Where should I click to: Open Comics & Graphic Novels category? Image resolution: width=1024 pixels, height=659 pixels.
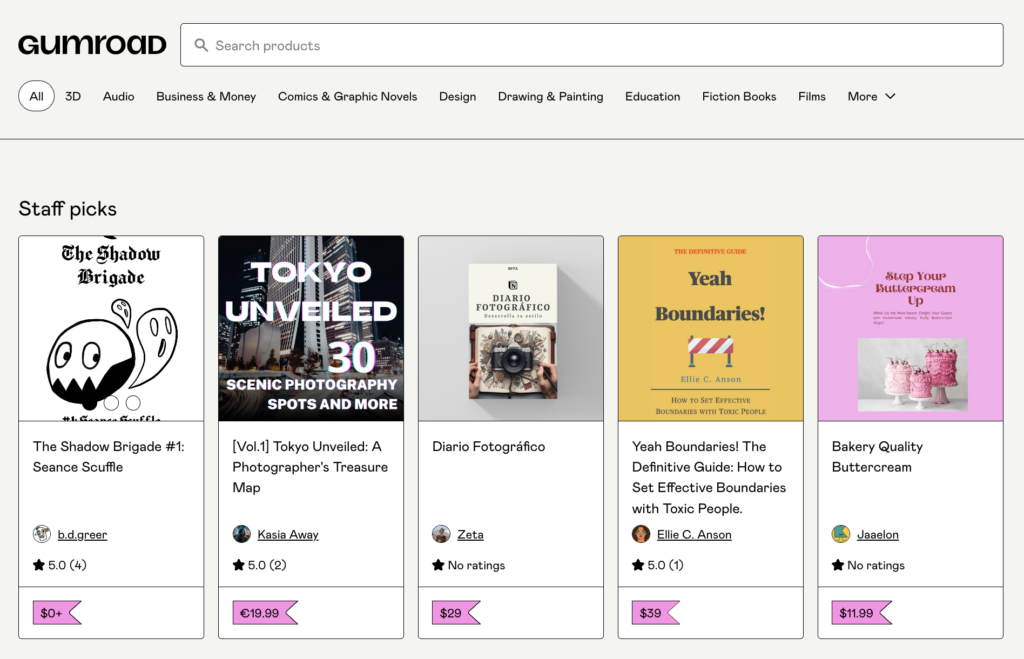point(347,96)
